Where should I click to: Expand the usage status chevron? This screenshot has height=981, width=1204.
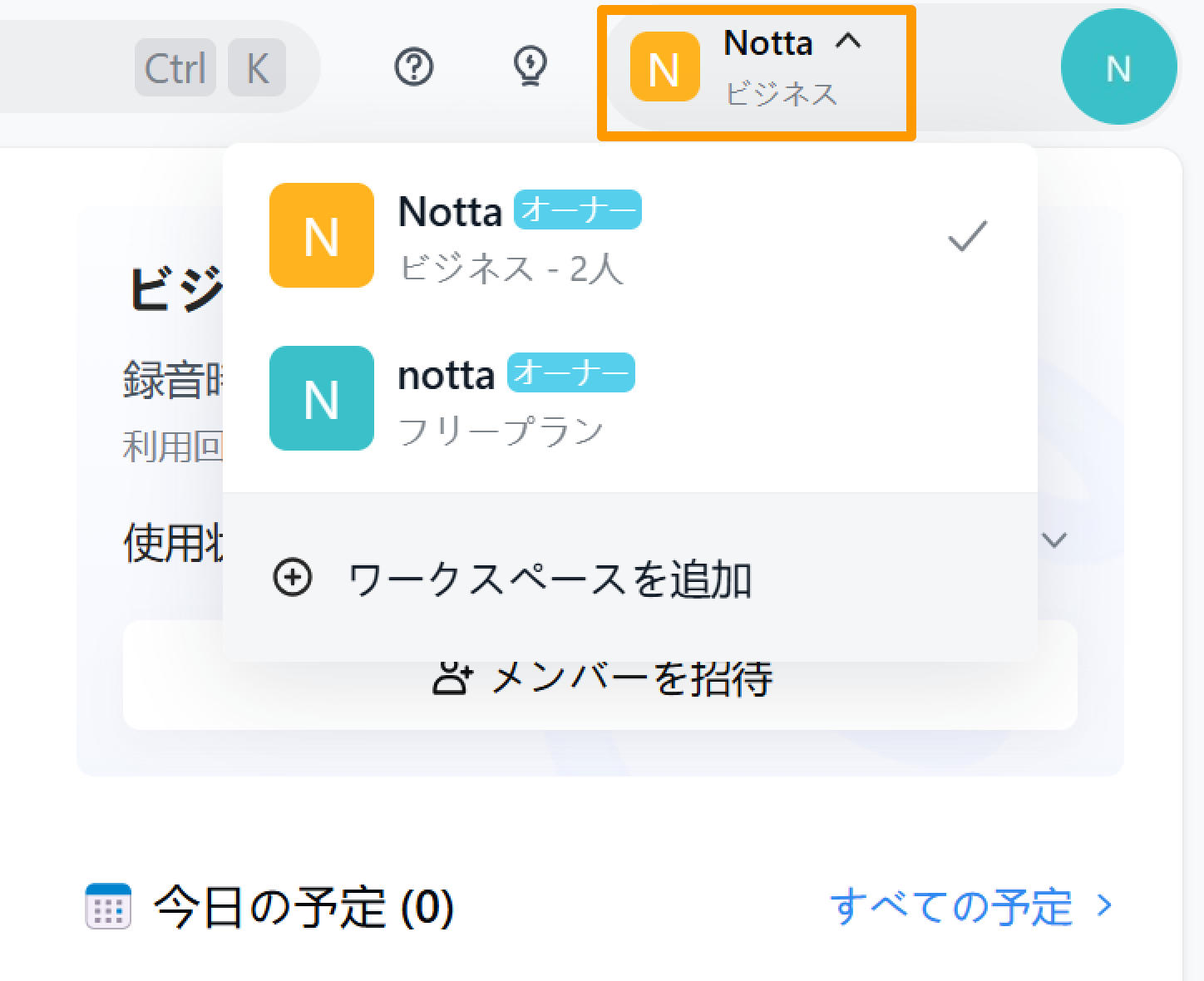click(x=1055, y=540)
